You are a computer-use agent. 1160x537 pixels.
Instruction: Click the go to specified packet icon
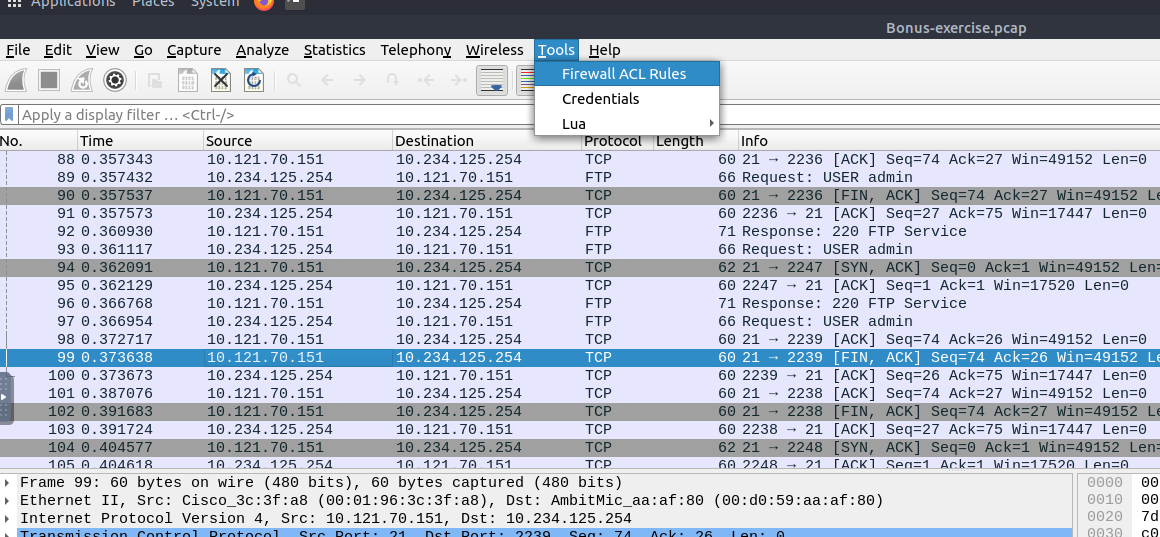tap(393, 80)
